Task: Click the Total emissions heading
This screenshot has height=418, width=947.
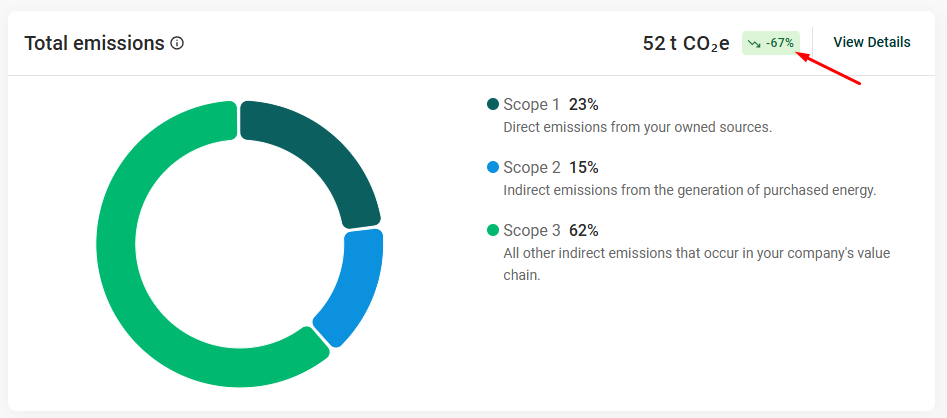Action: [94, 43]
